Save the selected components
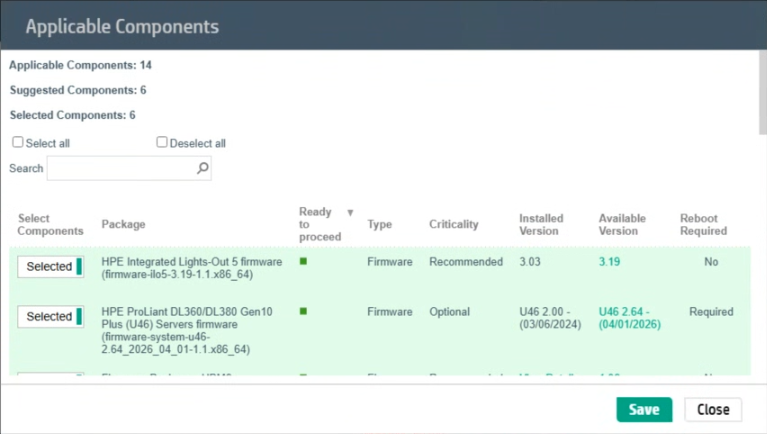767x434 pixels. [644, 410]
